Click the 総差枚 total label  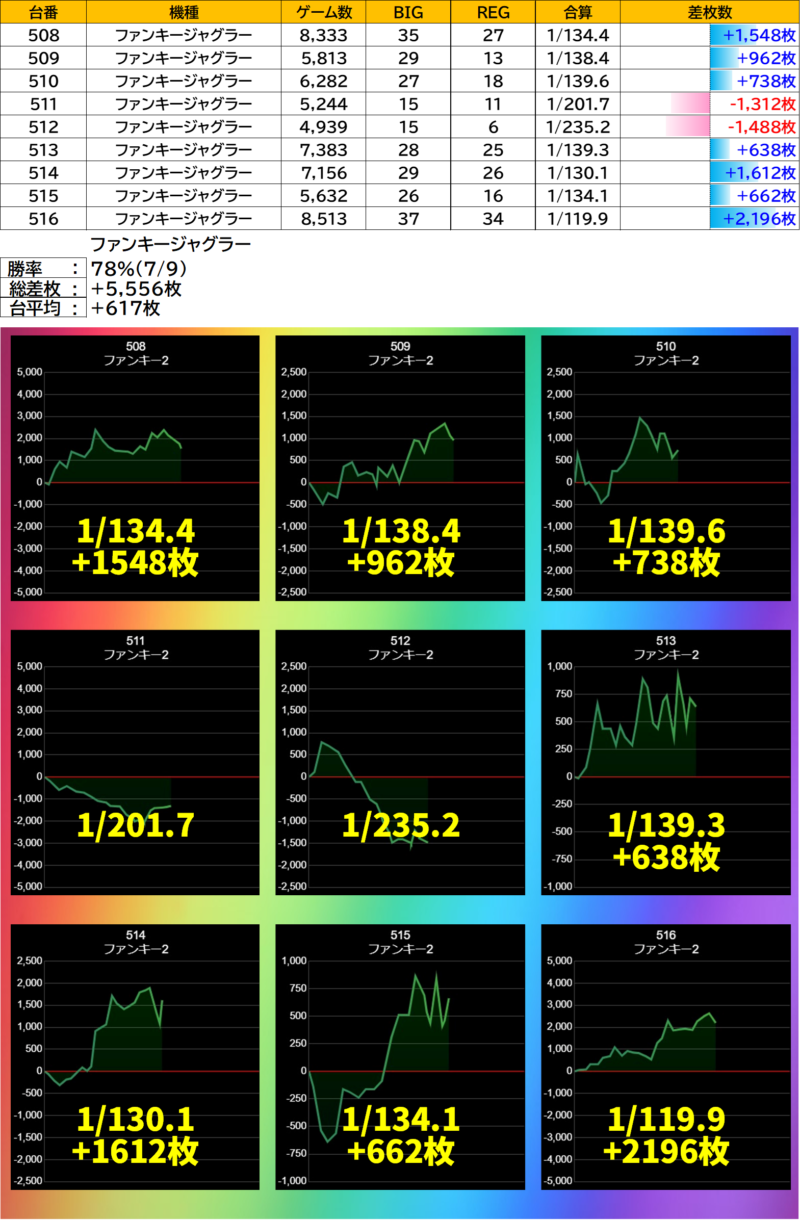click(43, 289)
